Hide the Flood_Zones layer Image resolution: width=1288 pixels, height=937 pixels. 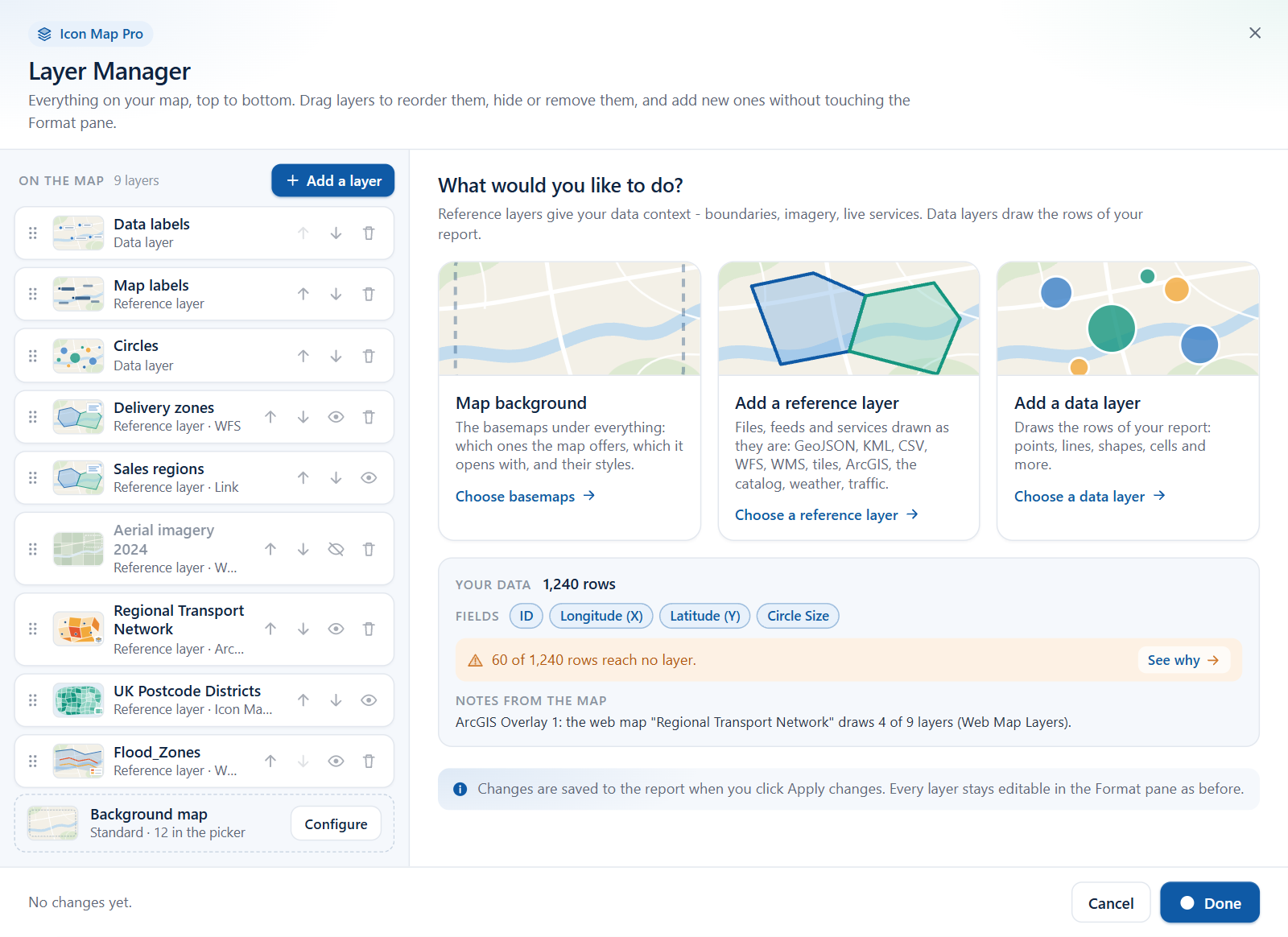[x=336, y=762]
